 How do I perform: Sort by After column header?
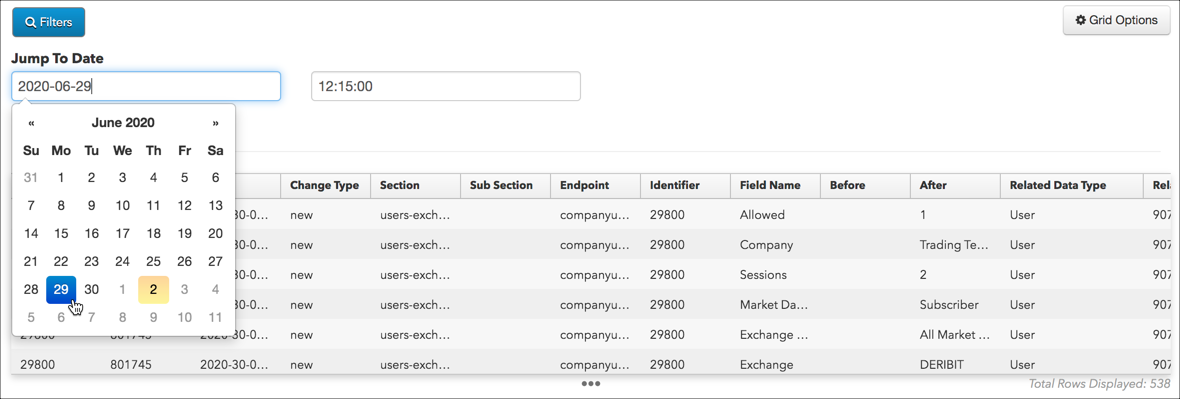point(955,185)
